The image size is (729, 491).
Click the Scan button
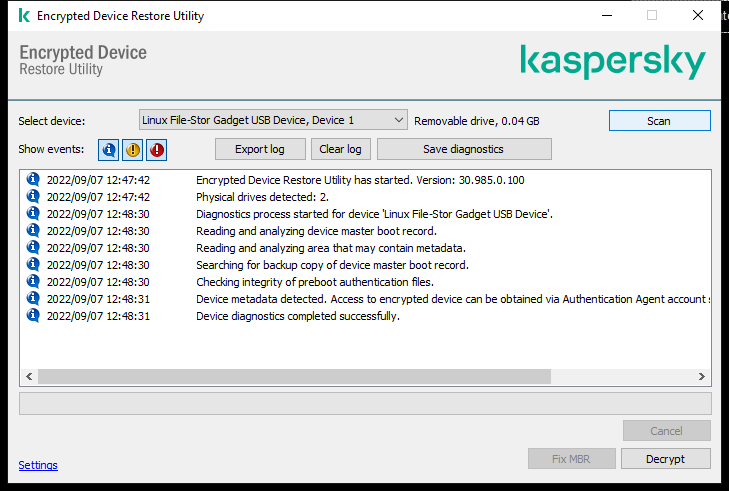(x=659, y=120)
